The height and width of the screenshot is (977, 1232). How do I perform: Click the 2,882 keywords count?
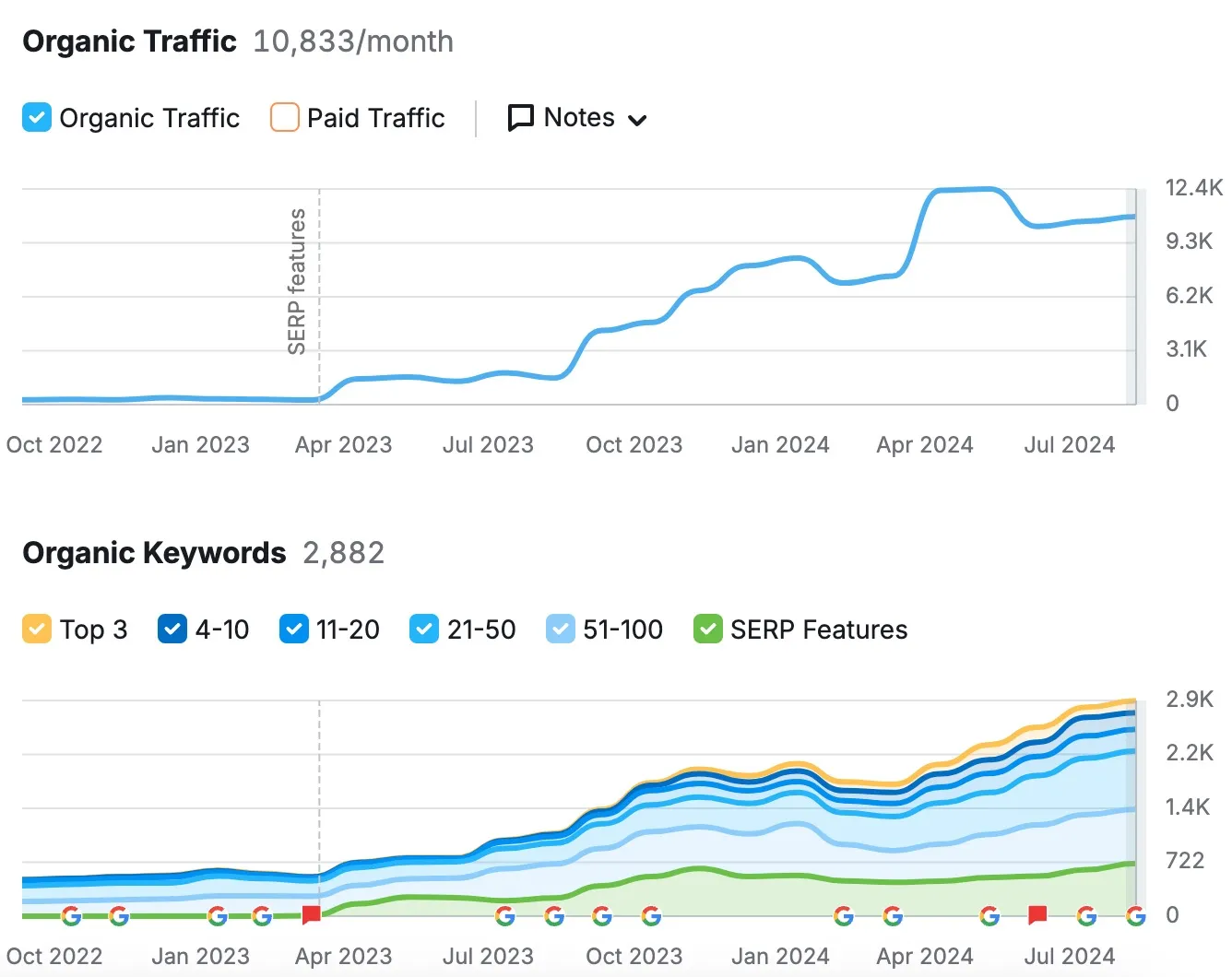point(344,553)
